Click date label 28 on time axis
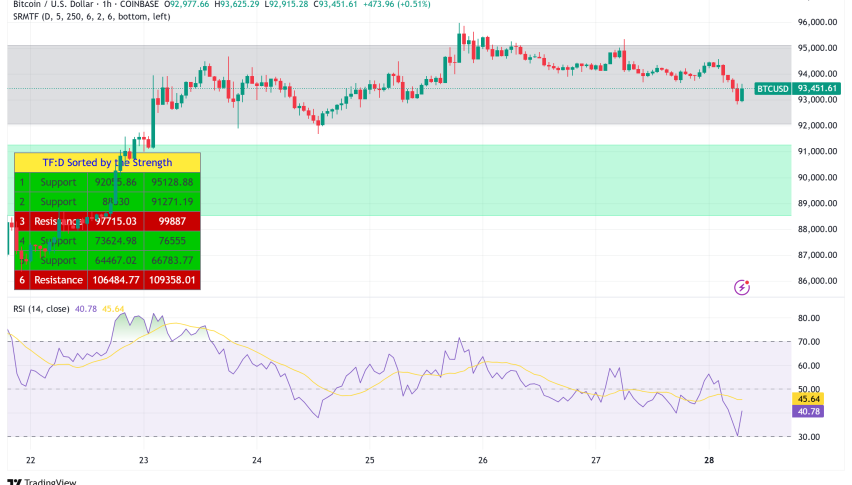Image resolution: width=852 pixels, height=485 pixels. 709,461
